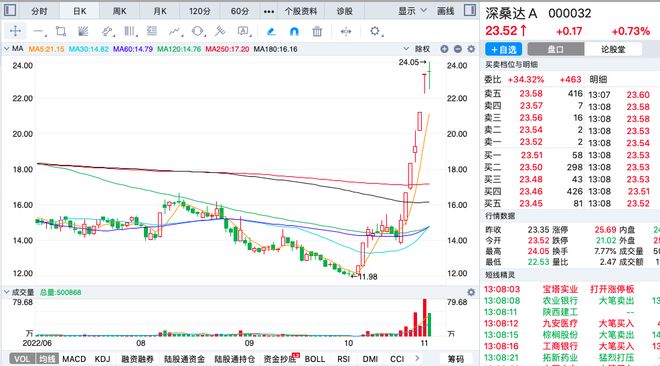
Task: Open drawing toolbar settings gear
Action: [375, 31]
